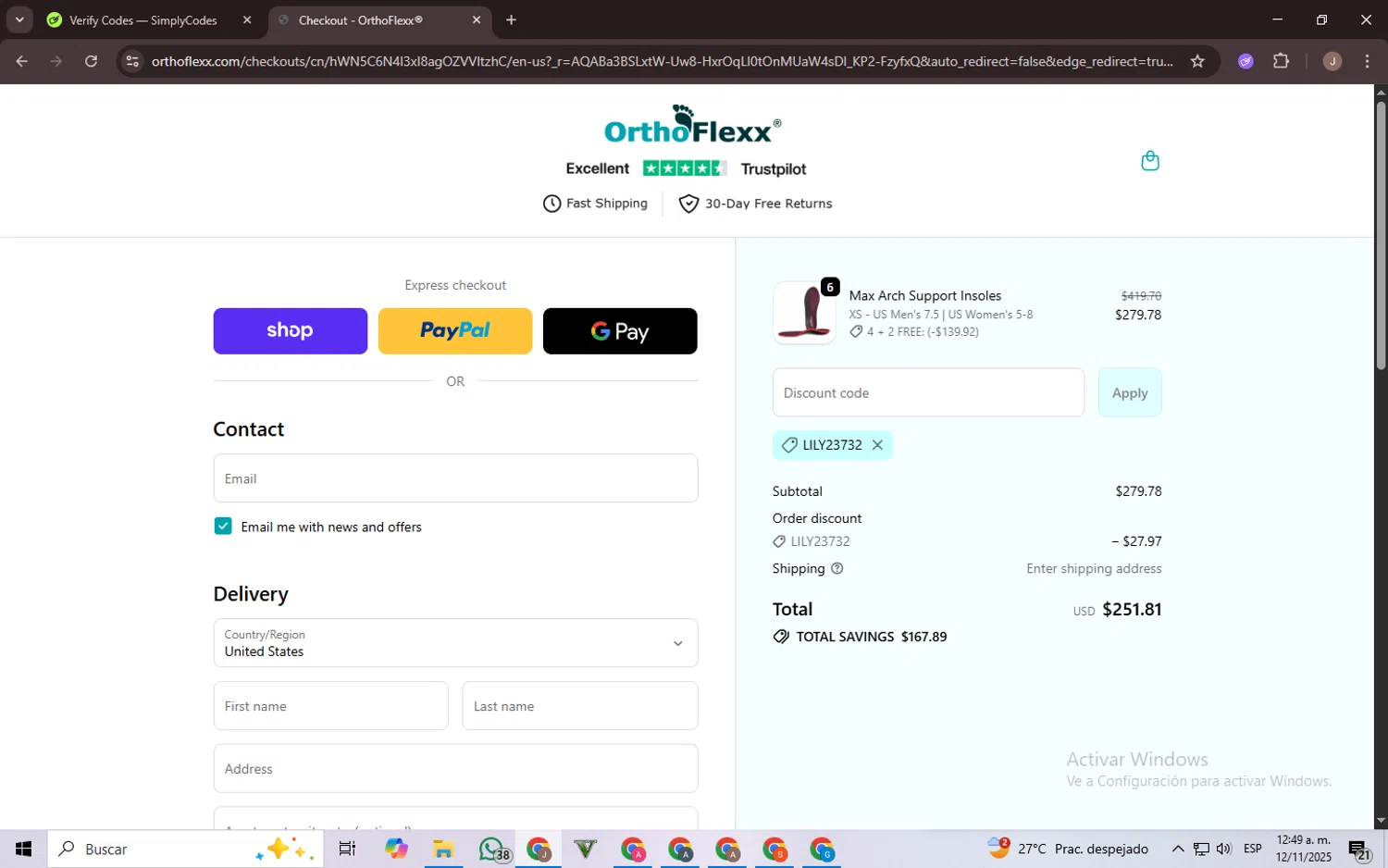The image size is (1388, 868).
Task: Expand the Country/Region dropdown
Action: pyautogui.click(x=455, y=643)
